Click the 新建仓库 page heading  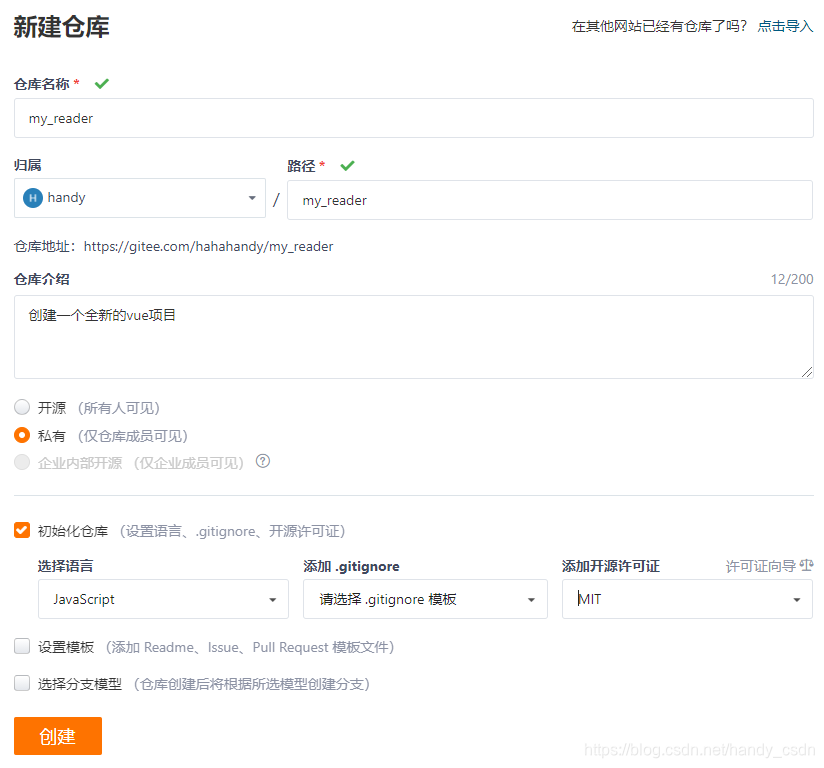(61, 27)
